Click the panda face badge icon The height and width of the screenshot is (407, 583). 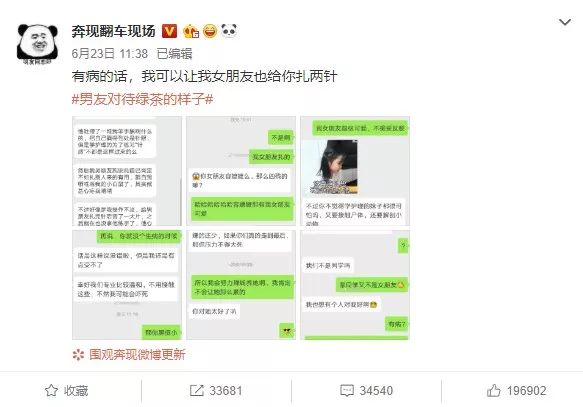click(229, 31)
